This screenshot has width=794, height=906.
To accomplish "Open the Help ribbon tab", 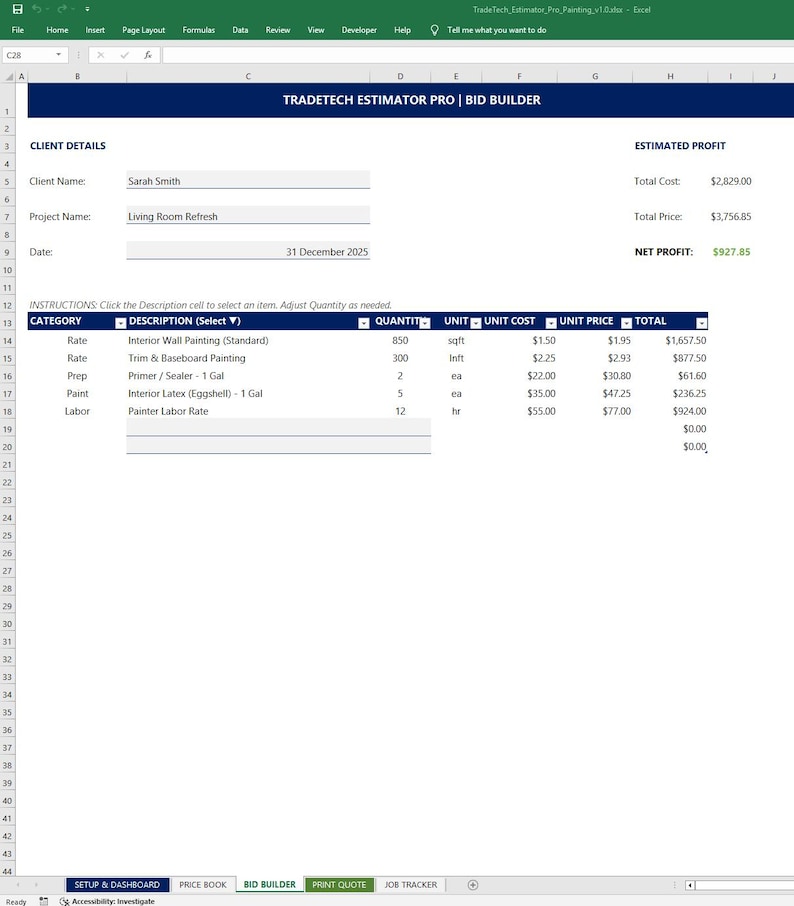I will click(402, 30).
